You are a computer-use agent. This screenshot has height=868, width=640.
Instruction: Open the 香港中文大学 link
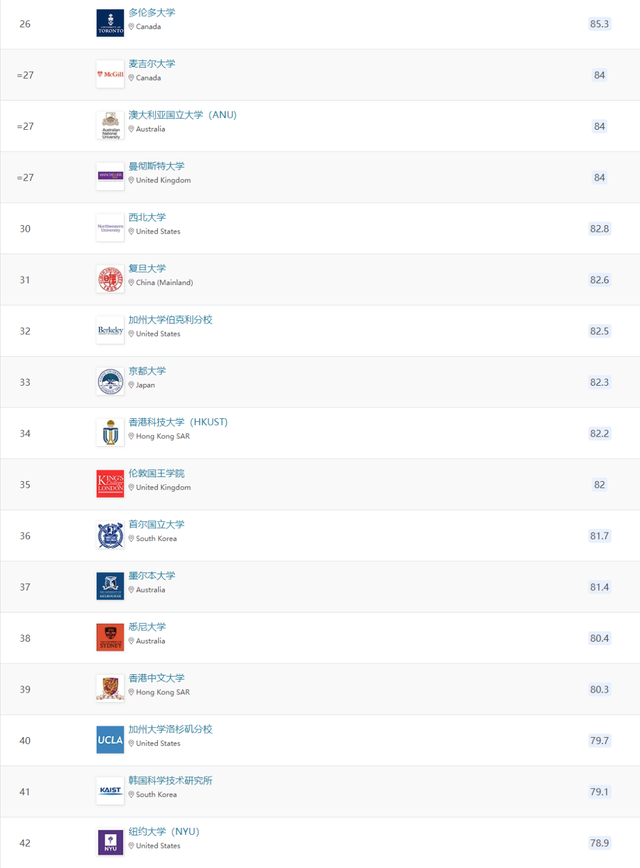point(157,678)
